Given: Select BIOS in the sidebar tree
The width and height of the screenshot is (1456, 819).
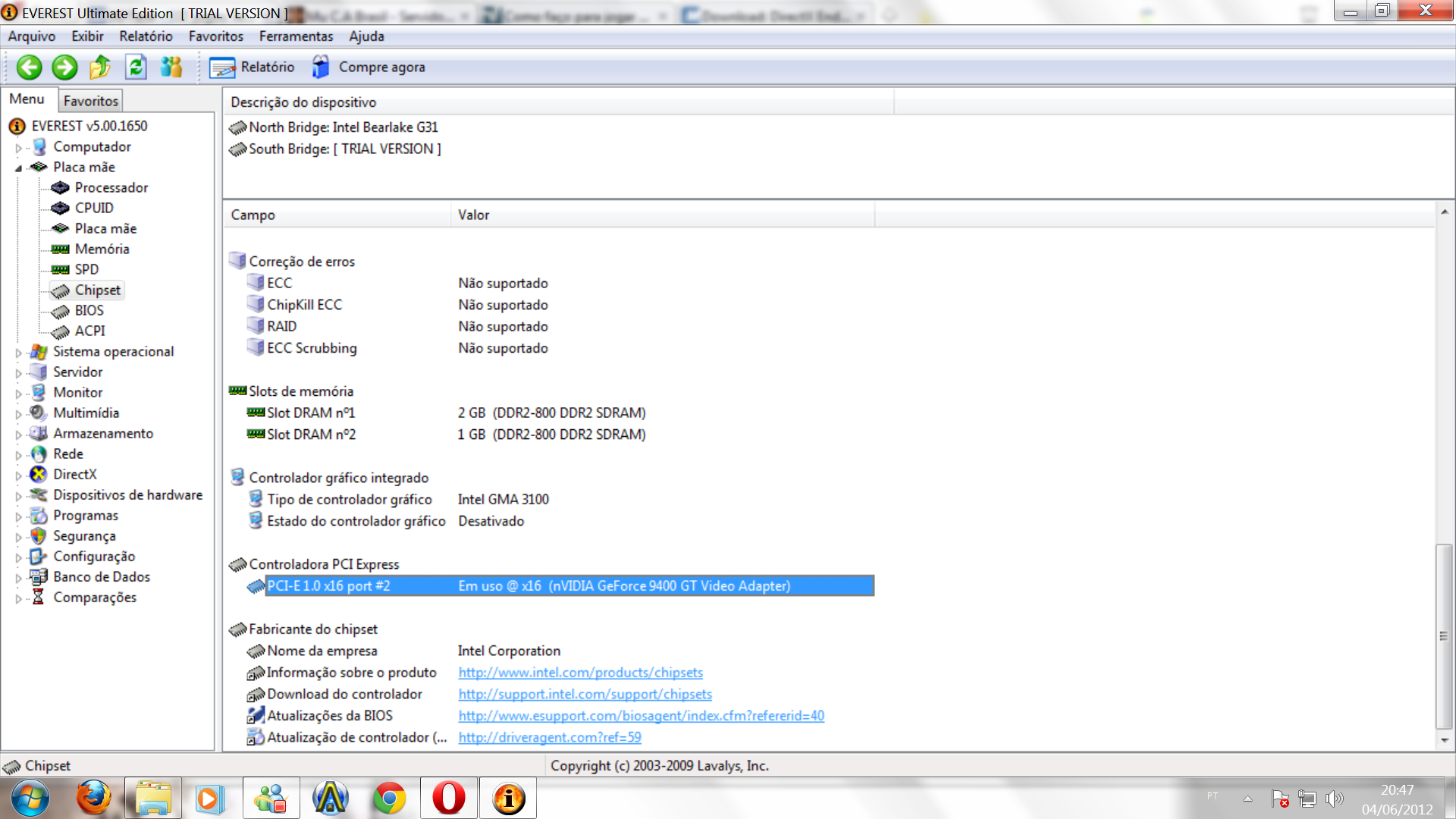Looking at the screenshot, I should coord(89,311).
